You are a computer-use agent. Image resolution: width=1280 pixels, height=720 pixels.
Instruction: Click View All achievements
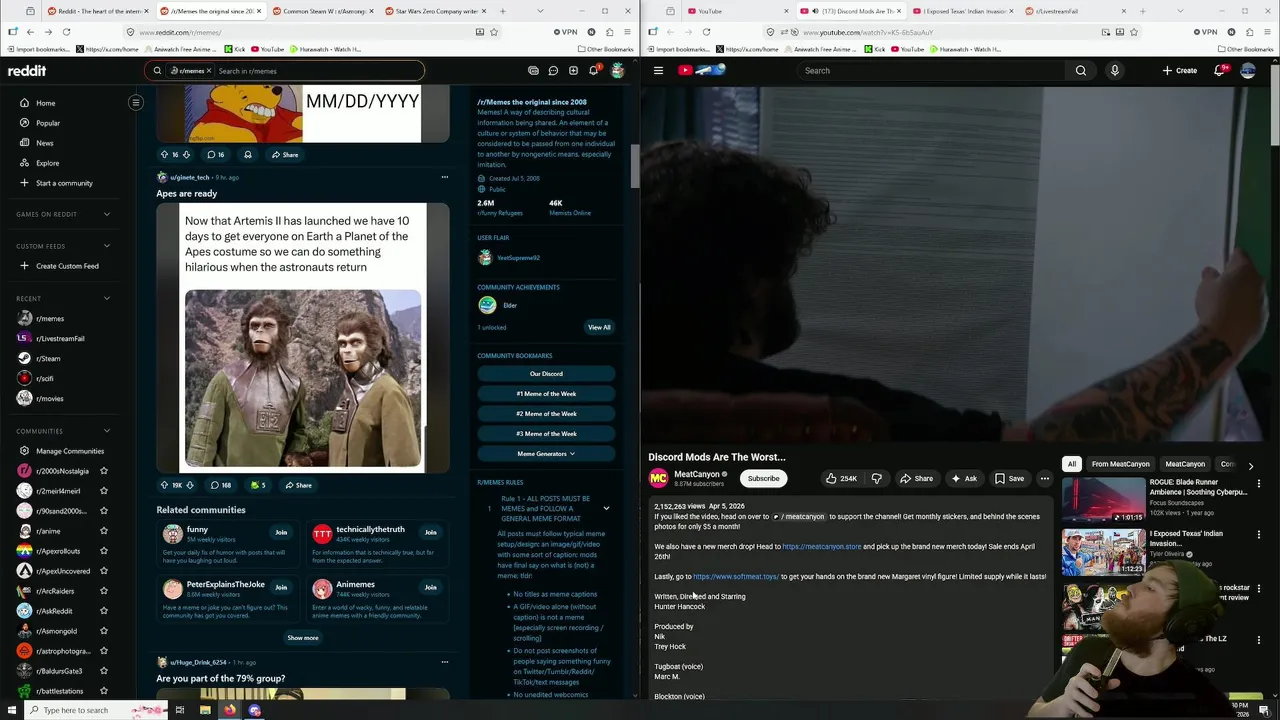coord(599,327)
